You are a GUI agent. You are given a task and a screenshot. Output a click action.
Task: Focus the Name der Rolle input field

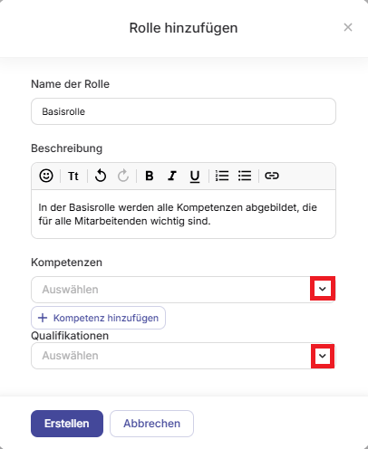point(183,111)
